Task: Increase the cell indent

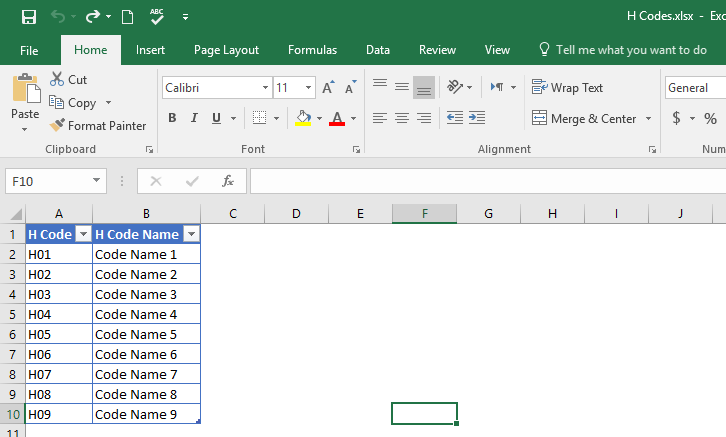Action: click(477, 118)
